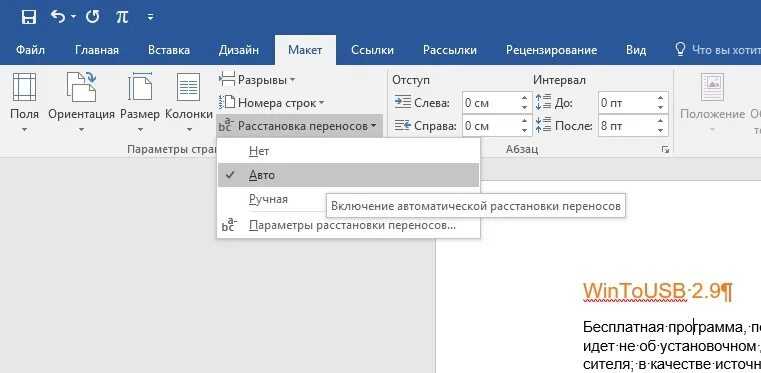Click the Pi equation icon
This screenshot has height=373, width=761.
pos(121,17)
